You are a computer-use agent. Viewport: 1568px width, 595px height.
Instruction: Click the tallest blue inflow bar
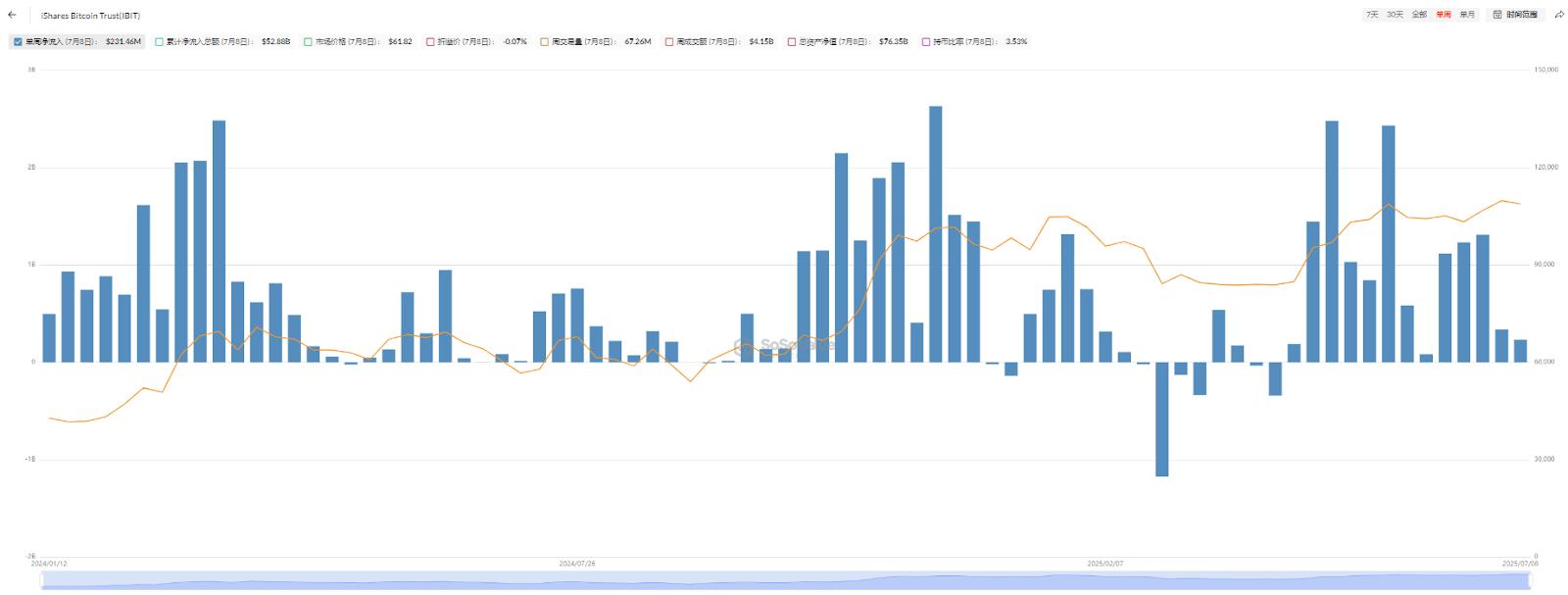[935, 233]
